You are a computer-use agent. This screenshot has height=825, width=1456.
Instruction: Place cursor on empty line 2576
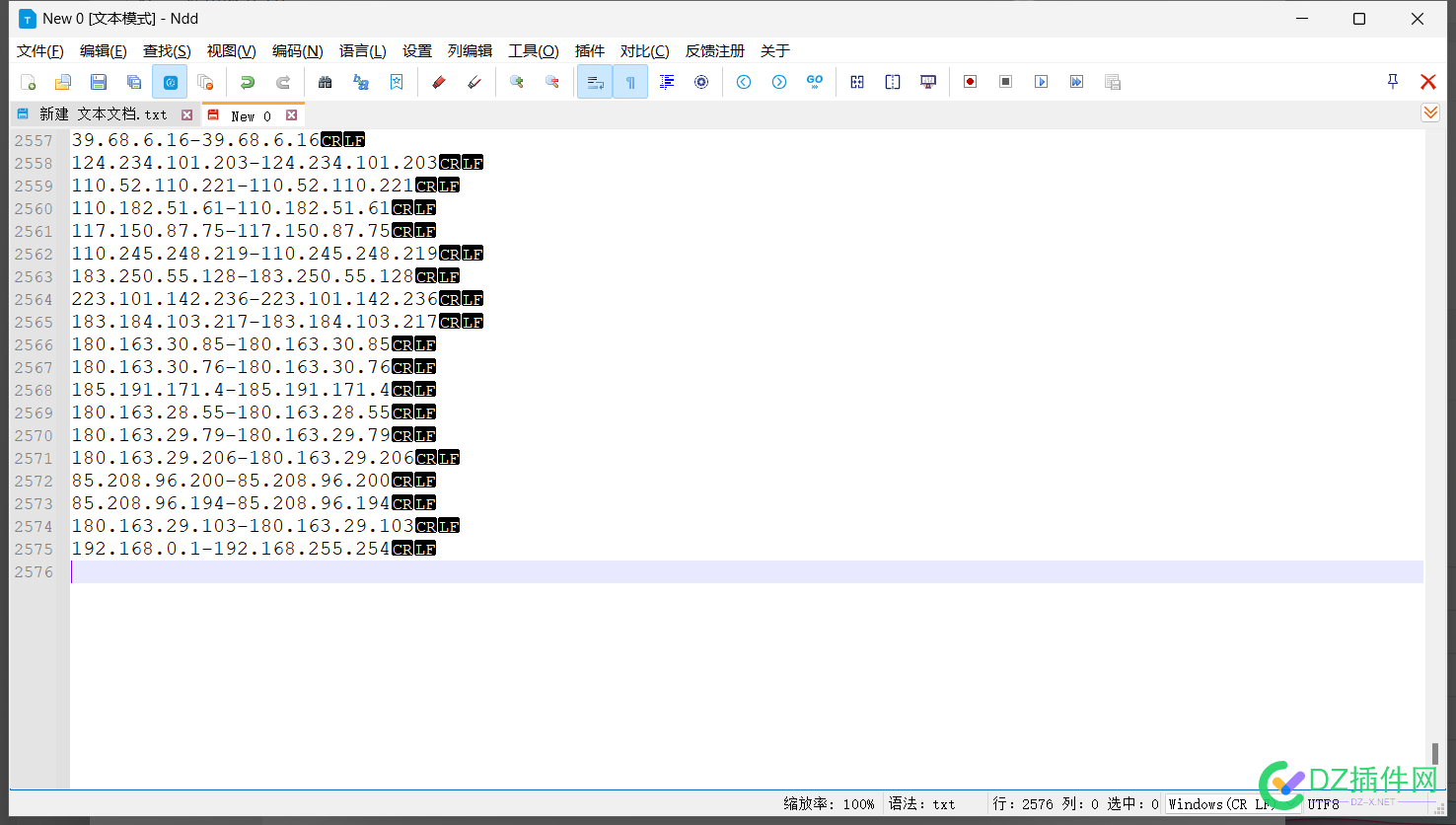click(747, 572)
